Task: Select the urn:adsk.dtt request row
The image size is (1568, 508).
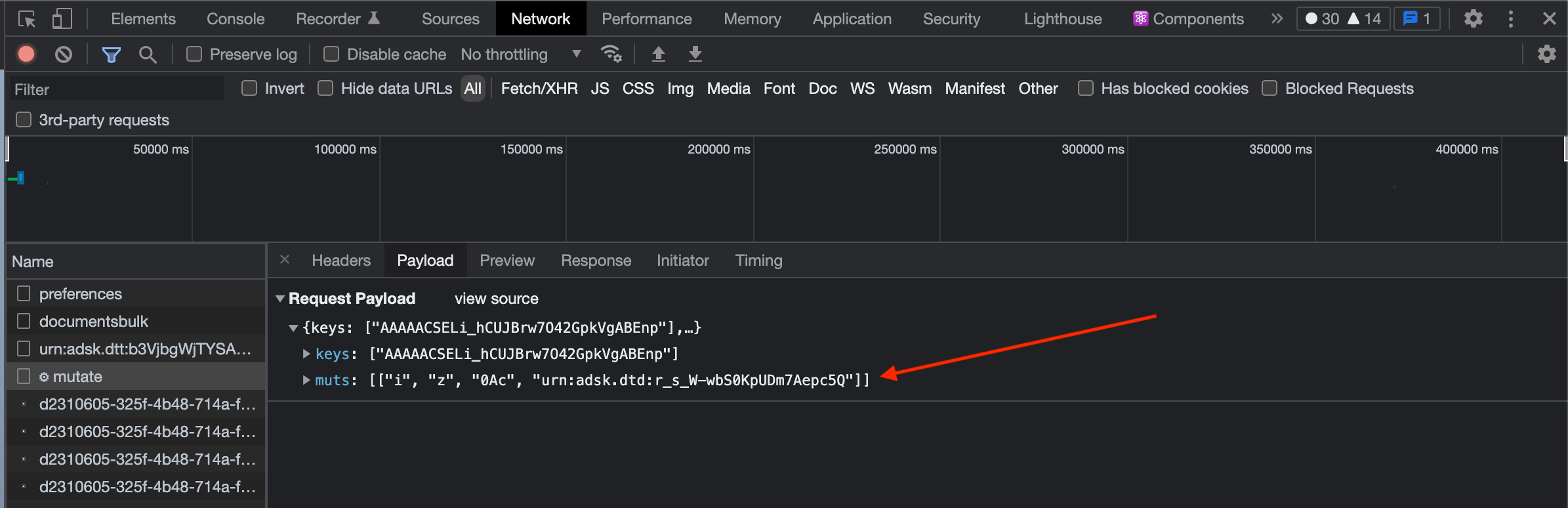Action: click(136, 349)
